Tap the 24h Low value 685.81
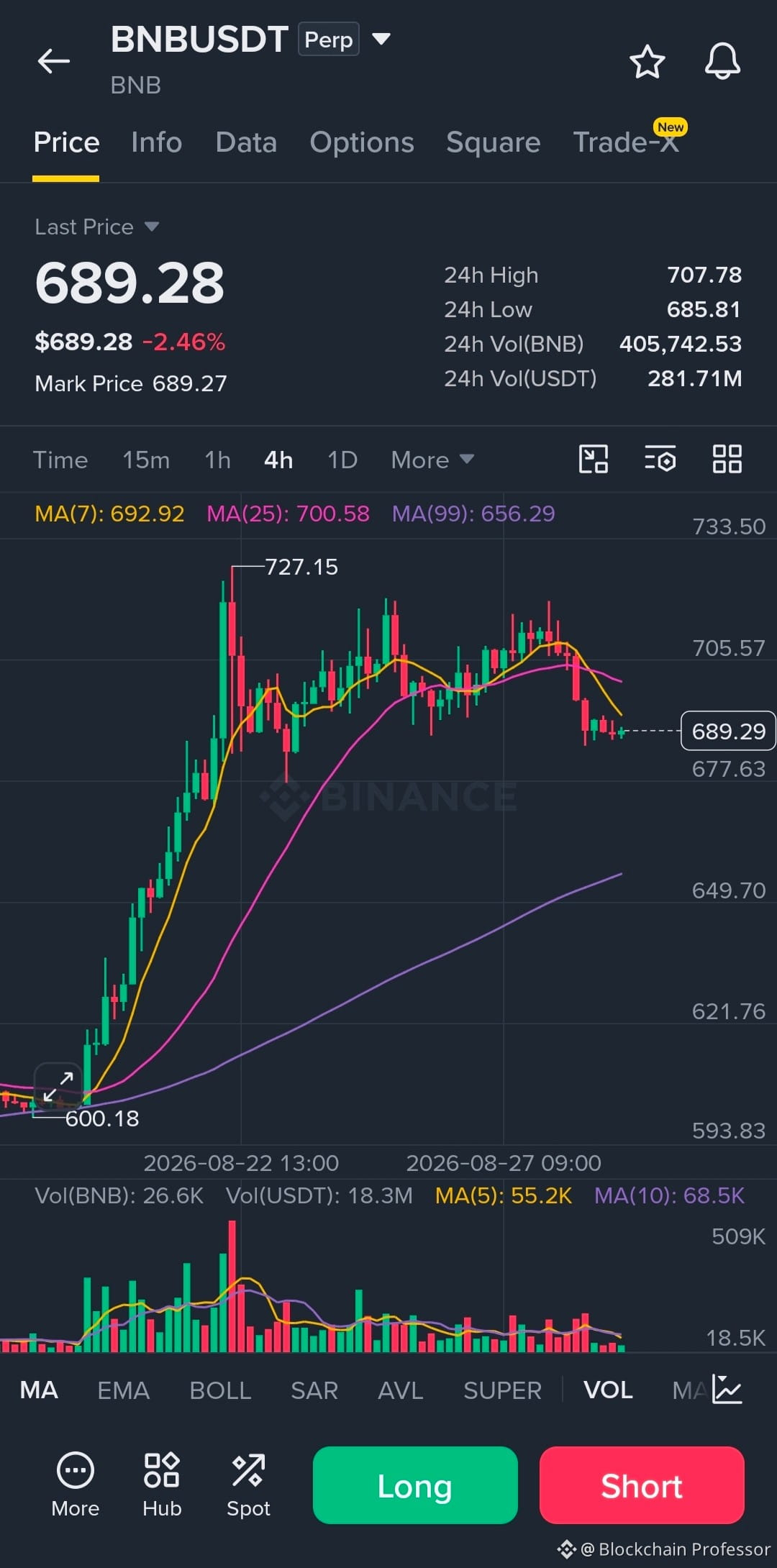777x1568 pixels. coord(704,309)
